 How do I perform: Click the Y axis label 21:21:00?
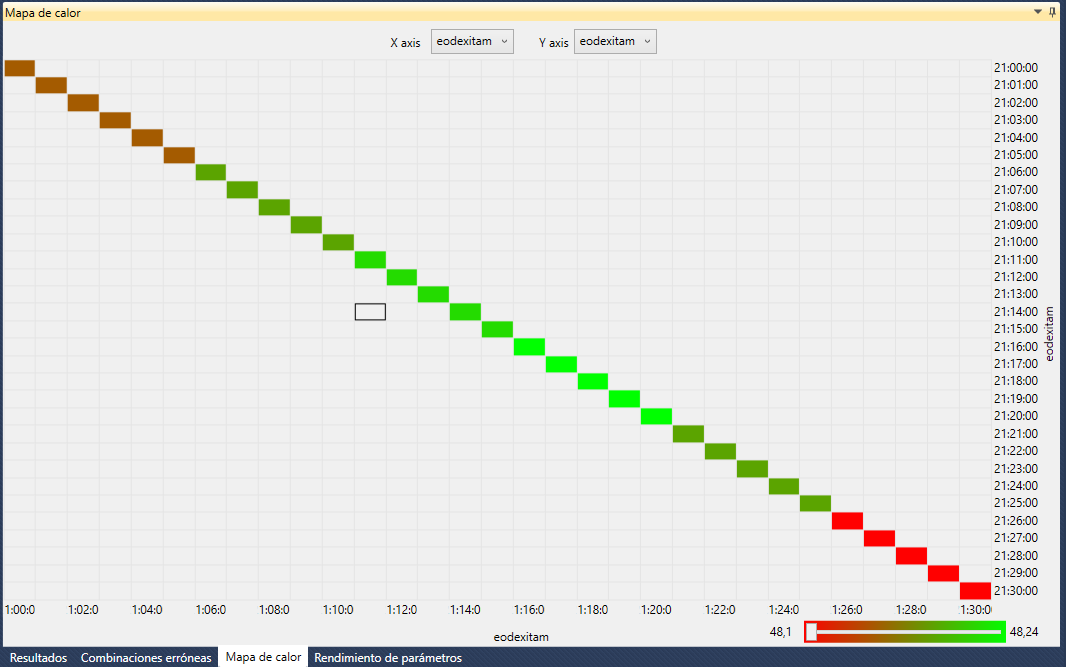pyautogui.click(x=1016, y=434)
